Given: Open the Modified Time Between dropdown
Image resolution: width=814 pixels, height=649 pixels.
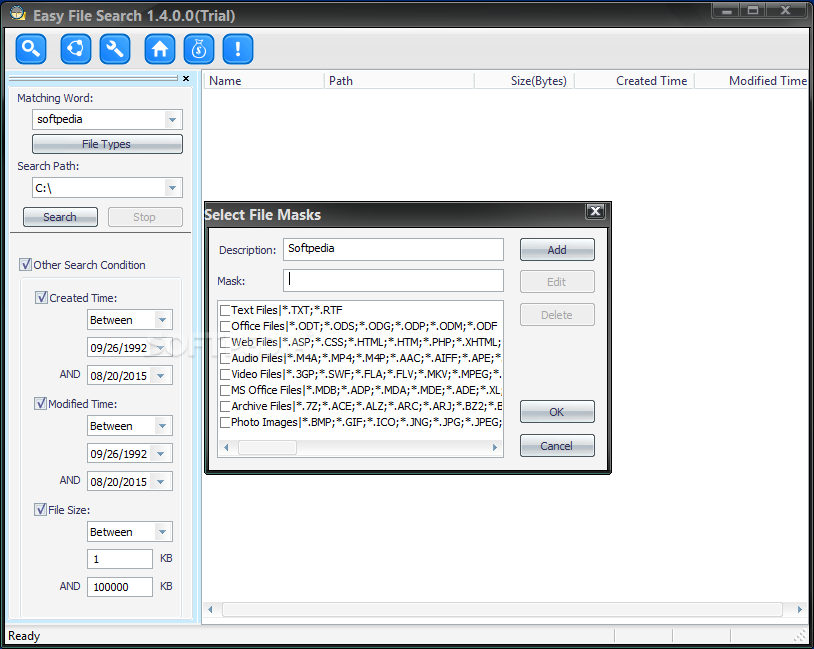Looking at the screenshot, I should tap(162, 426).
